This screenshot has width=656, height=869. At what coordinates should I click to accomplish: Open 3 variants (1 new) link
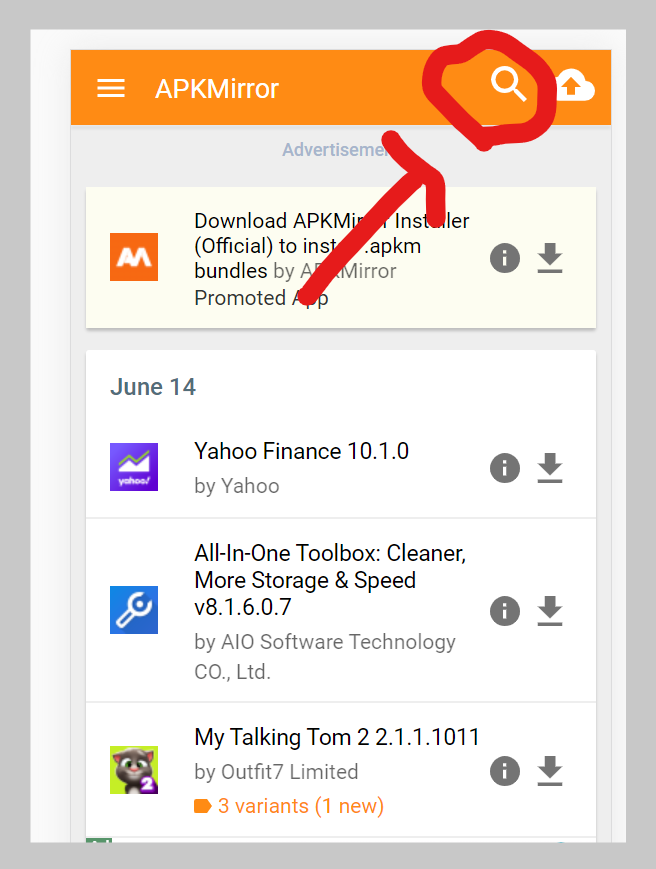tap(301, 806)
